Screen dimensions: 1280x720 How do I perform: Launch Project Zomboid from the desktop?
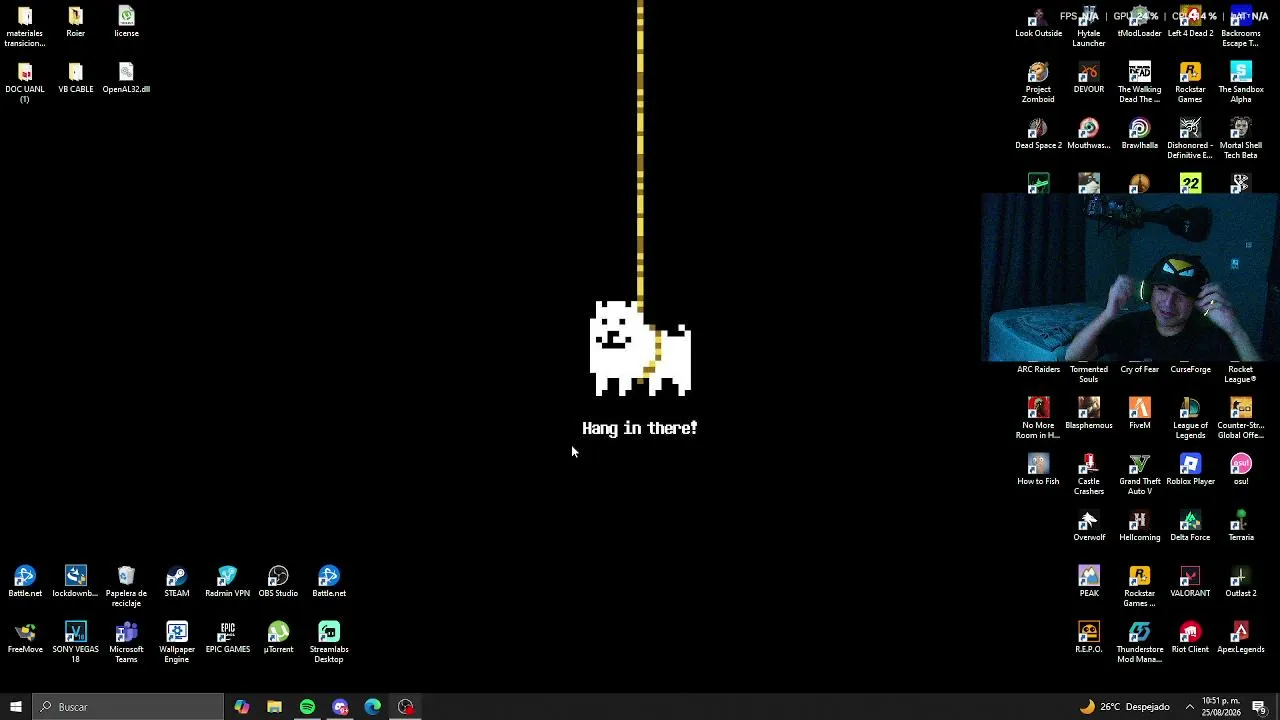(x=1038, y=82)
